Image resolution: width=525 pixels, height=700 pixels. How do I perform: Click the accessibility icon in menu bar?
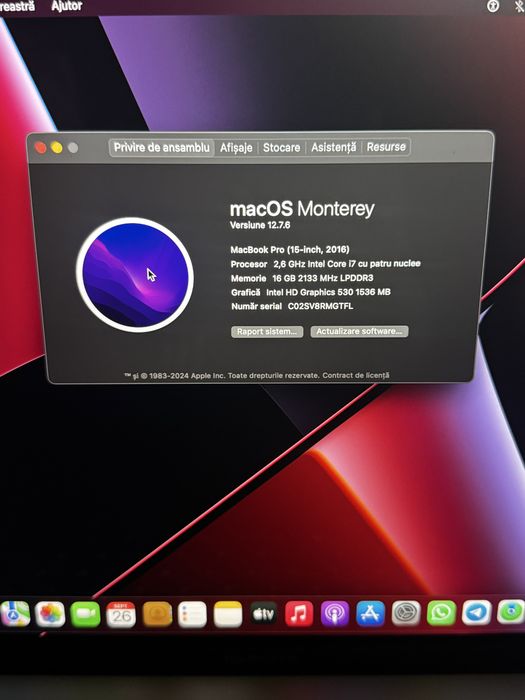[493, 6]
